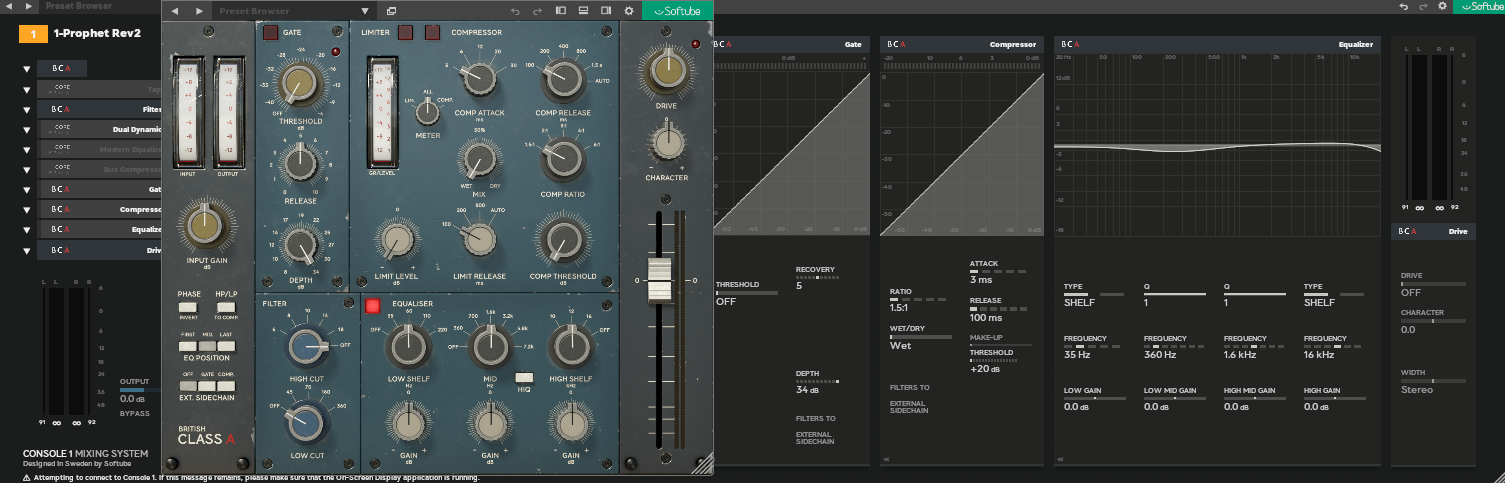Click the gate DEPTH knob
The width and height of the screenshot is (1505, 483).
pos(300,243)
